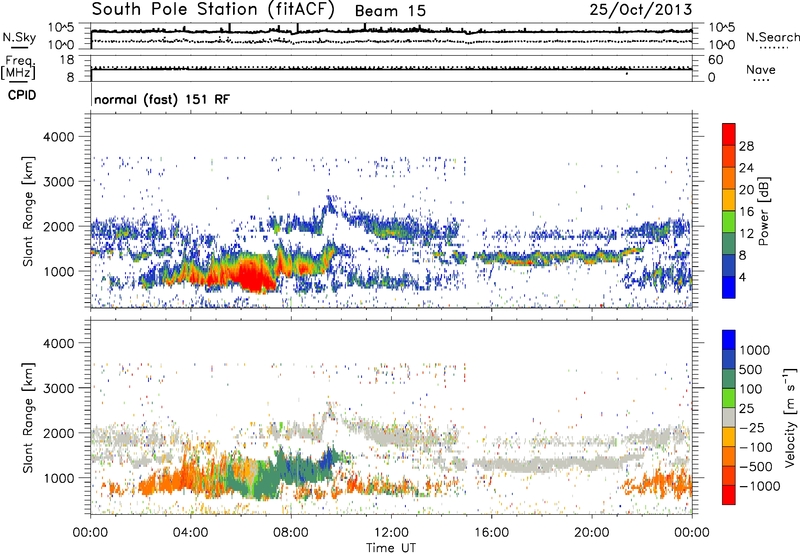Pick Velocity colorbar segment -500 to -1000

(x=729, y=475)
